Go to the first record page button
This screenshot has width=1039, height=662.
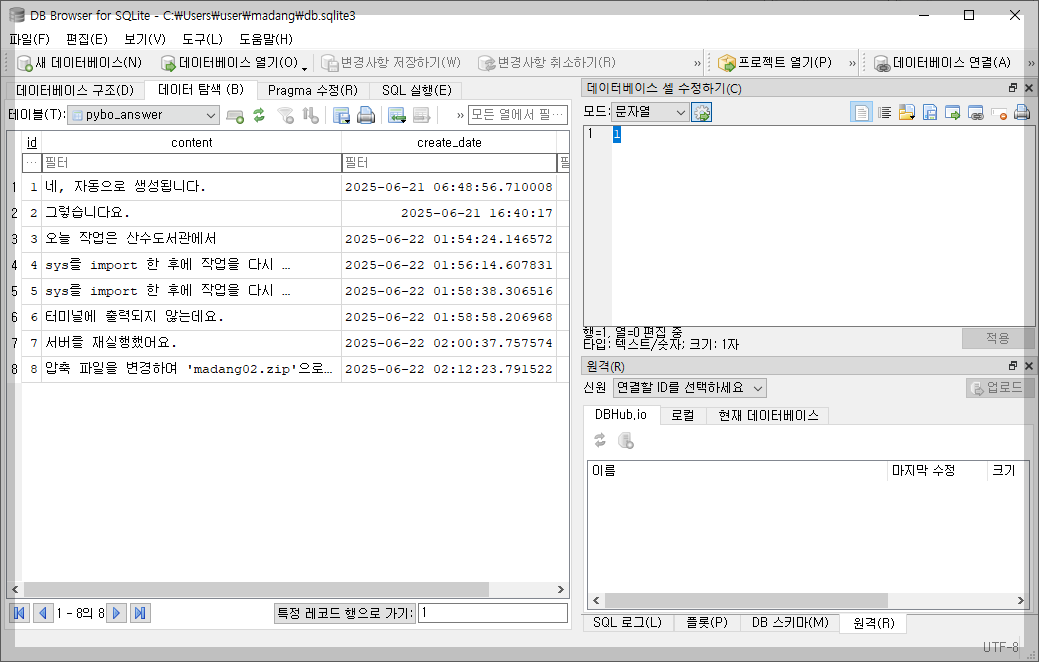(19, 613)
